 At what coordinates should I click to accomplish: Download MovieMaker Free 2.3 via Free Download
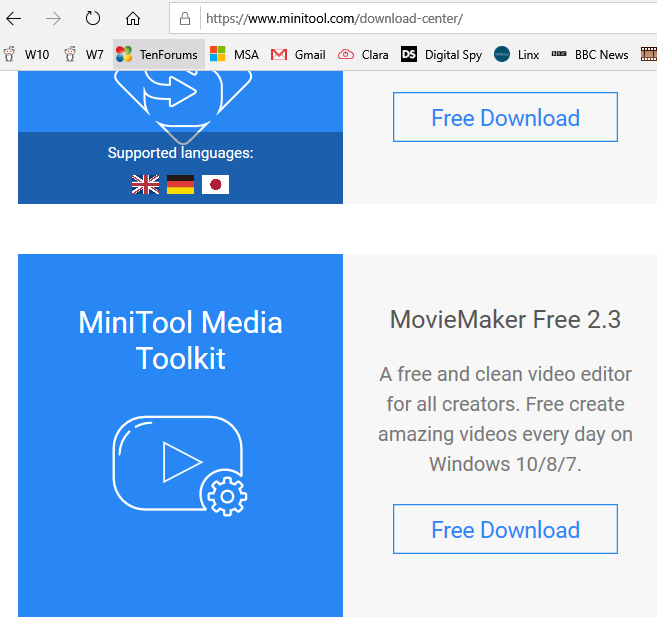(505, 529)
